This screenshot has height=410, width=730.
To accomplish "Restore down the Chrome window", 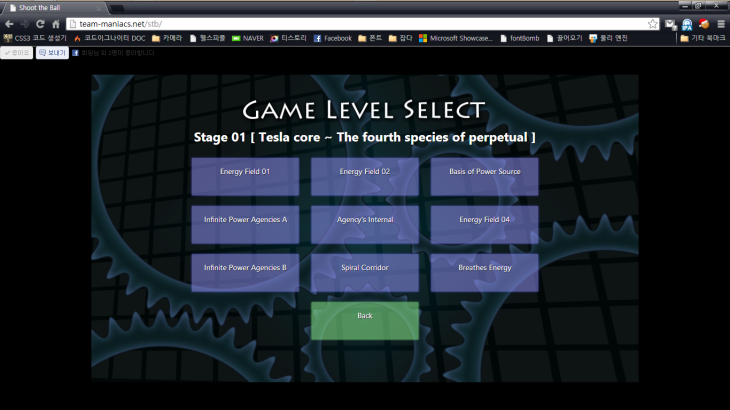I will pyautogui.click(x=698, y=6).
